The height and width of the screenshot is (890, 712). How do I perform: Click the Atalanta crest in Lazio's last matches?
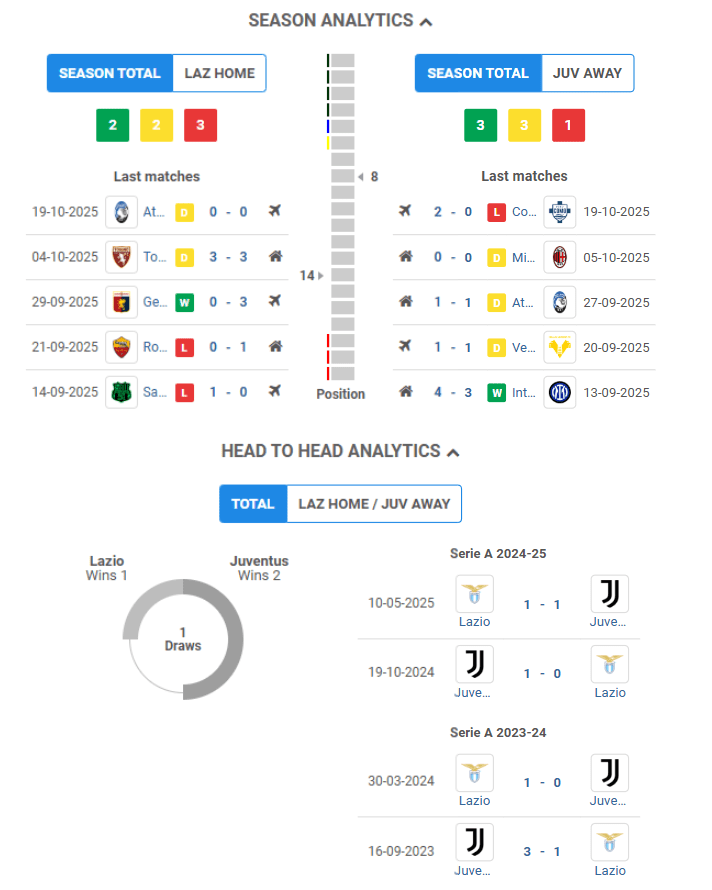coord(121,212)
